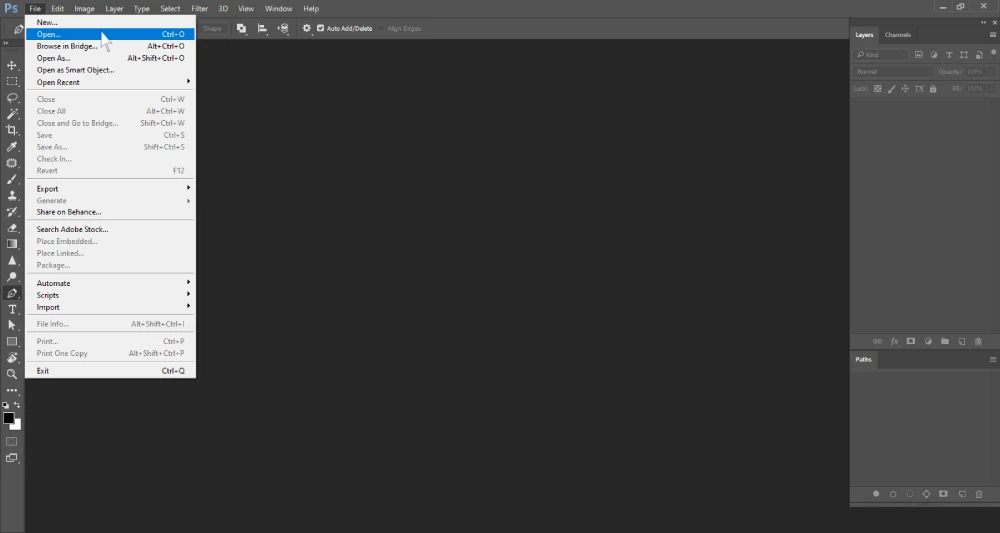The width and height of the screenshot is (1000, 533).
Task: Open the Layers panel hamburger menu
Action: (993, 35)
